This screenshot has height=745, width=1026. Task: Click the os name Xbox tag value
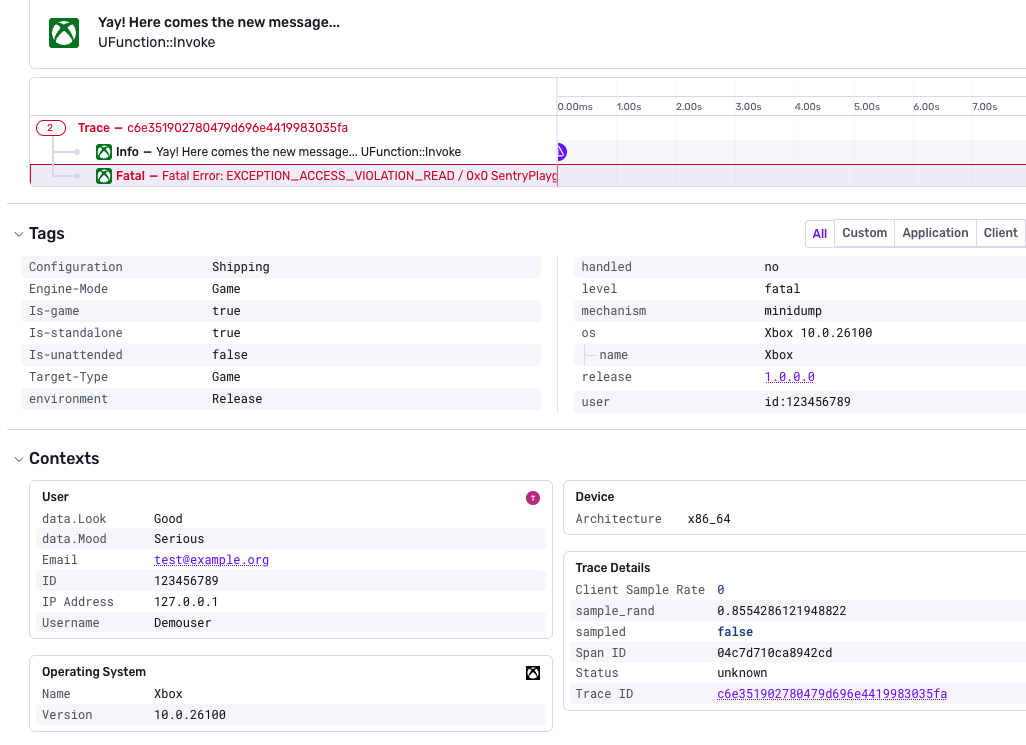coord(779,355)
